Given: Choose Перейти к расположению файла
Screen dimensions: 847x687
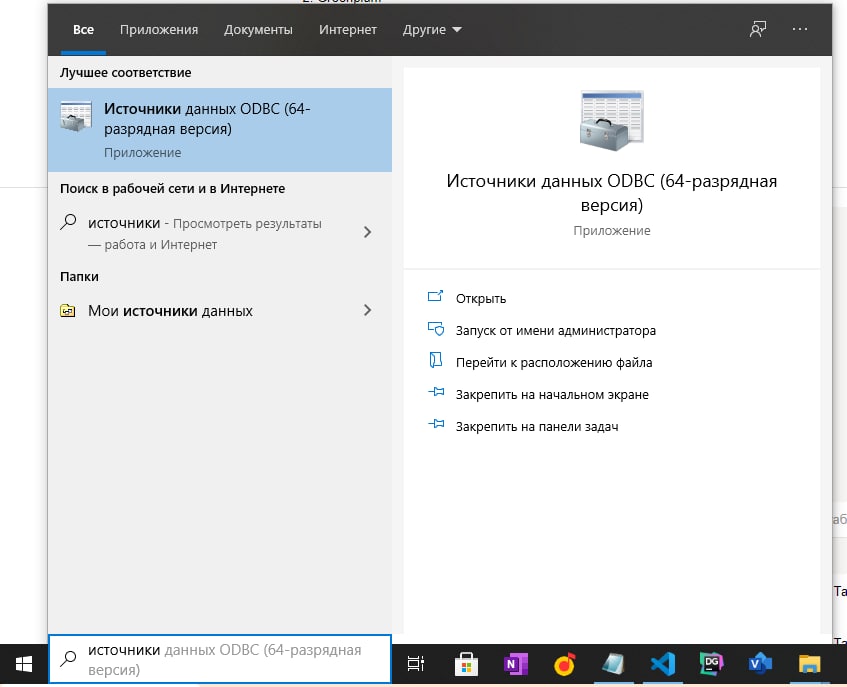Looking at the screenshot, I should click(x=554, y=362).
